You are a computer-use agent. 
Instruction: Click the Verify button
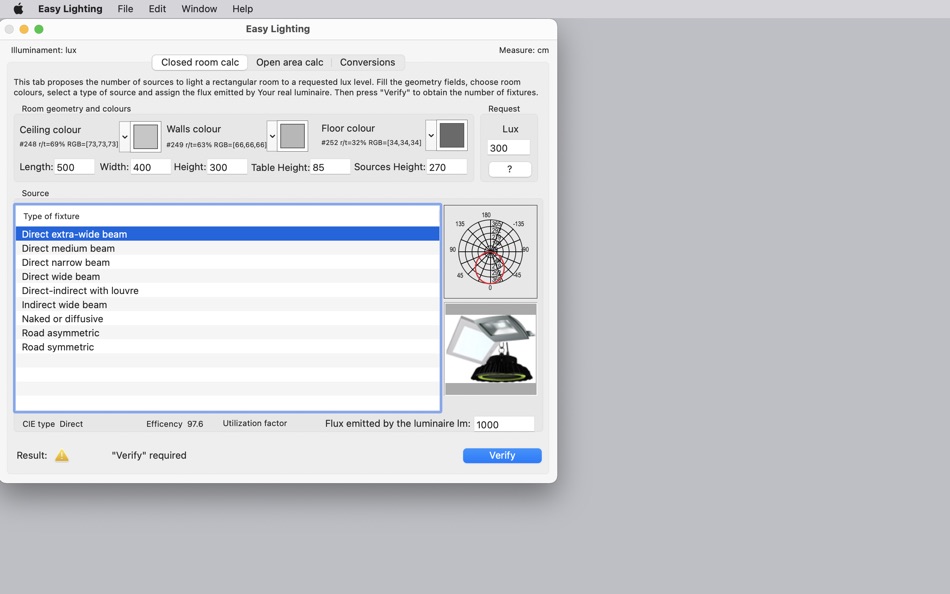coord(502,456)
